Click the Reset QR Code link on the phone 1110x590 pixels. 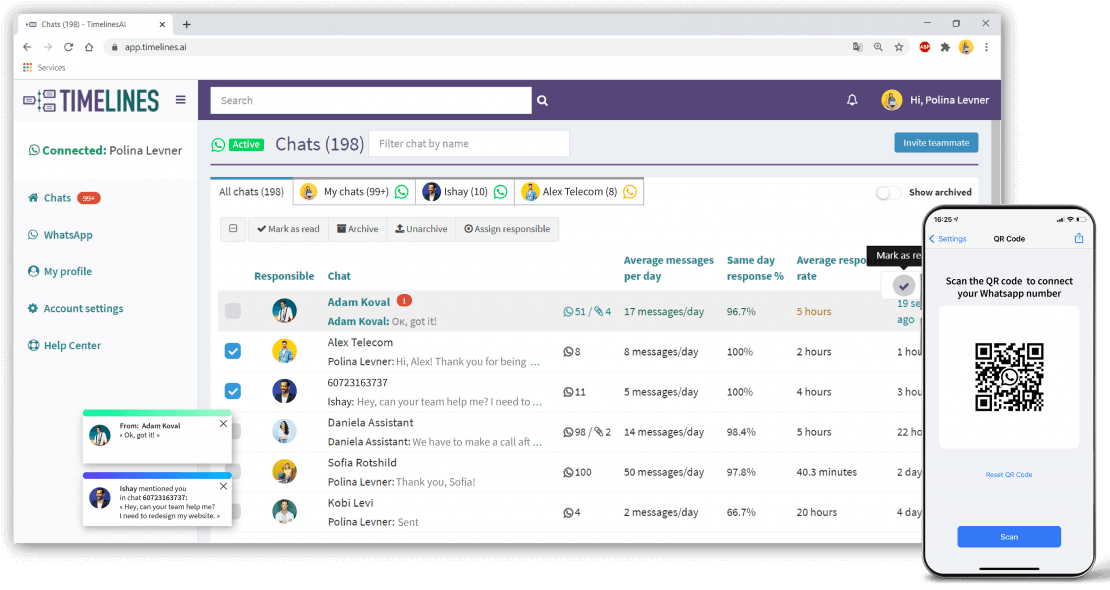coord(1008,474)
